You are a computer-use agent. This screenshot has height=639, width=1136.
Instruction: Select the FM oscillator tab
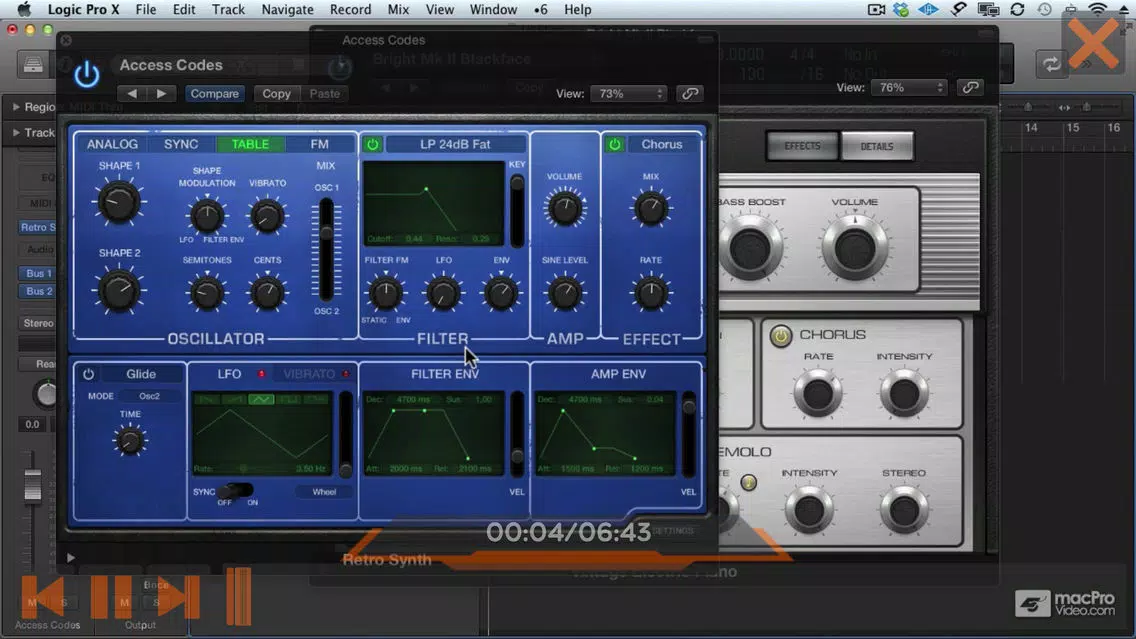tap(320, 144)
